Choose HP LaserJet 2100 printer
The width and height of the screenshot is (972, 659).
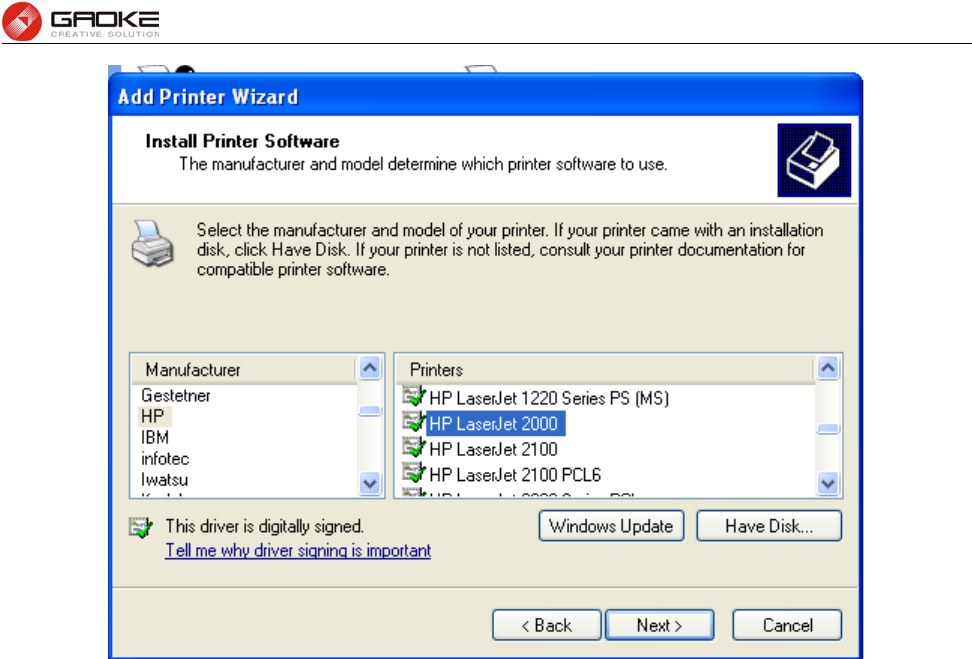[x=493, y=449]
